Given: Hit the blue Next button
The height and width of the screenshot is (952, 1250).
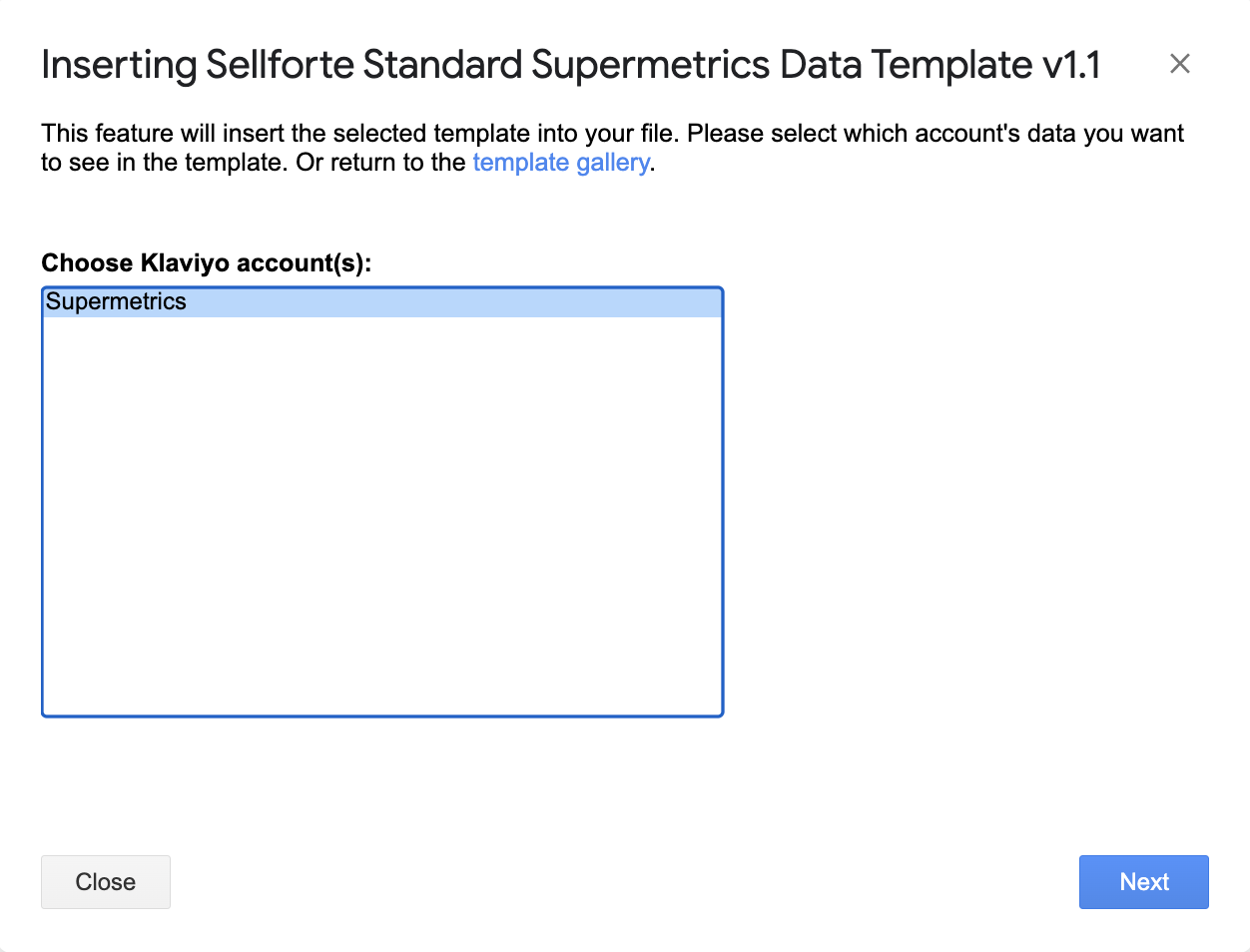Looking at the screenshot, I should tap(1143, 882).
